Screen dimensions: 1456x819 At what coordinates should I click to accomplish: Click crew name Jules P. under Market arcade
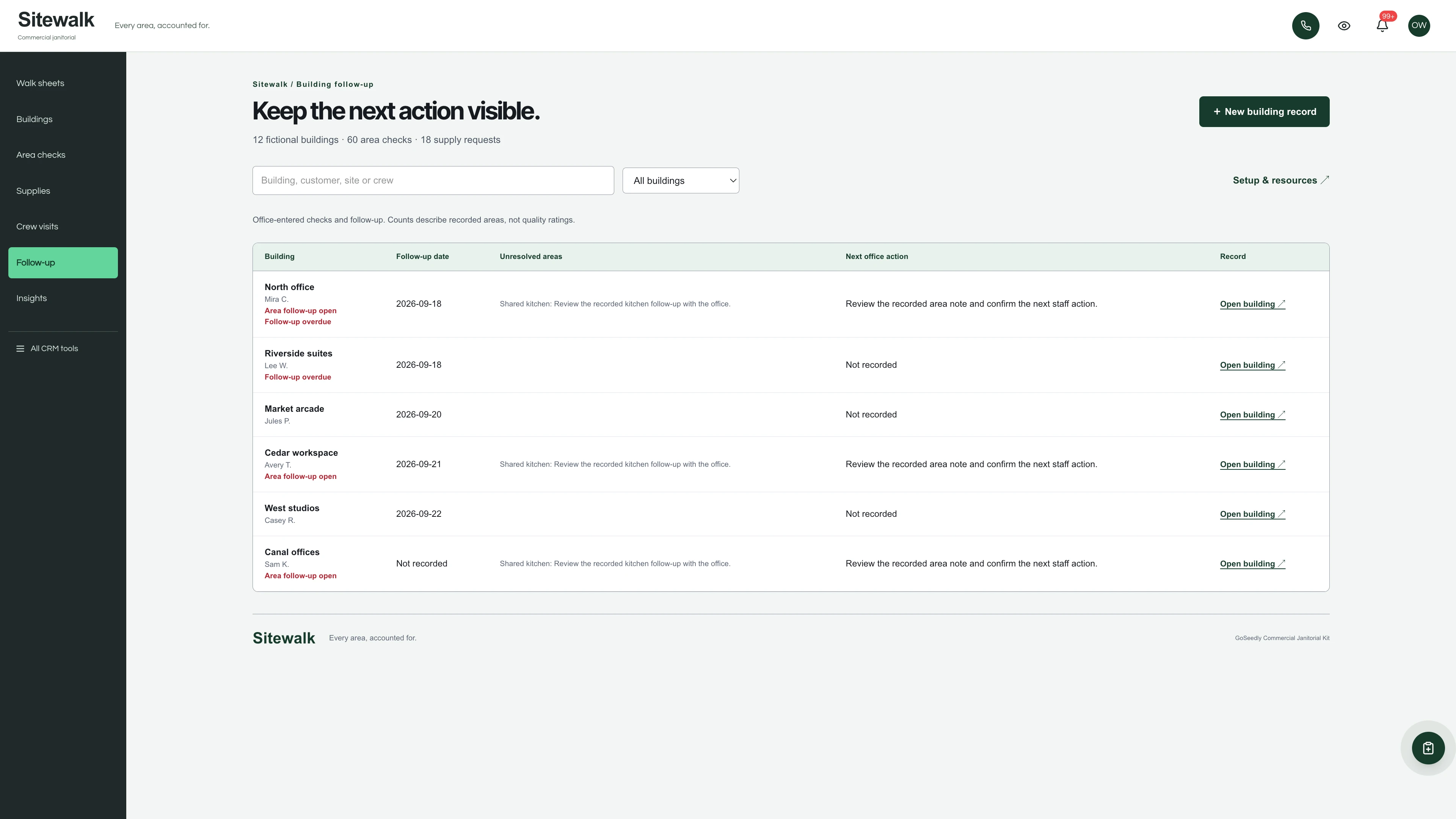[x=277, y=422]
